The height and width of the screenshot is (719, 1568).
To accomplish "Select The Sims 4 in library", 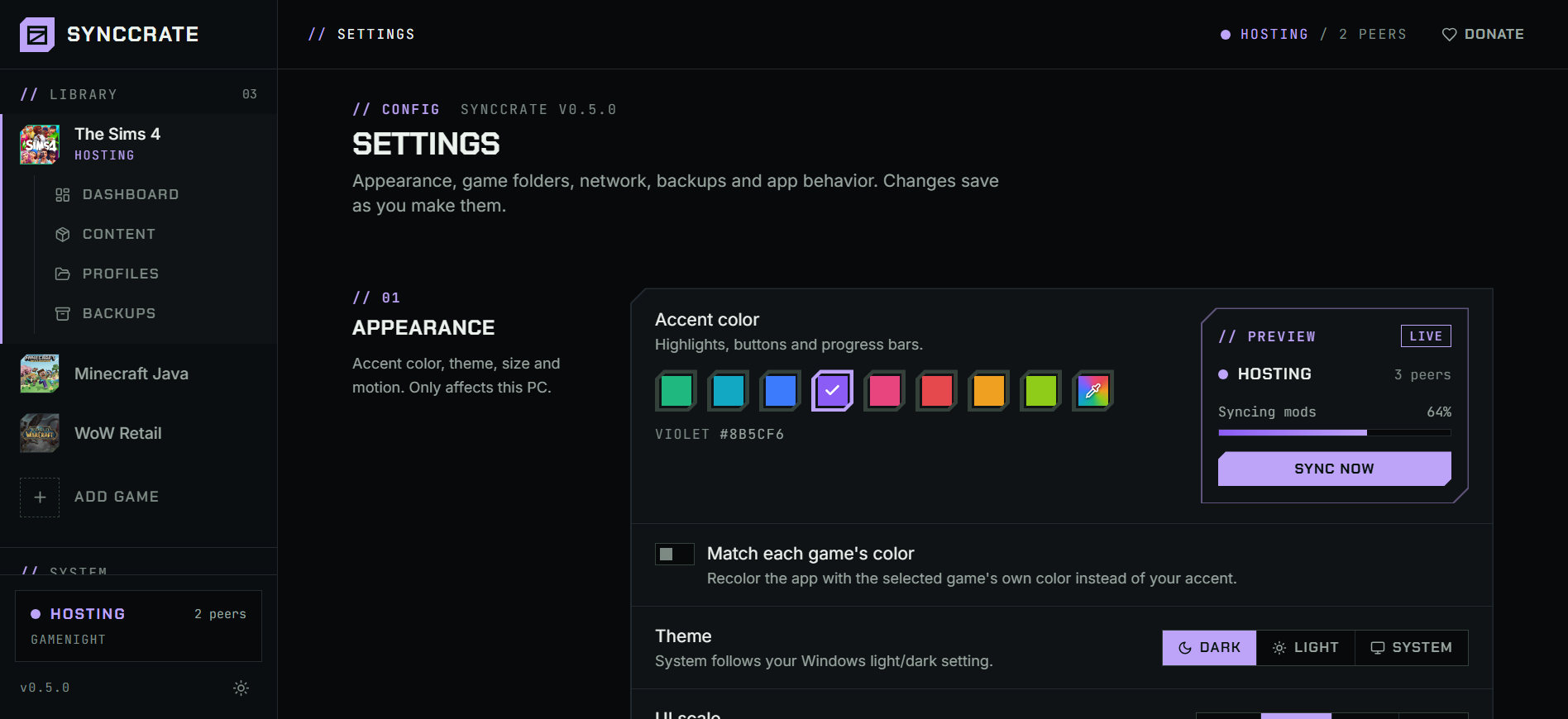I will click(x=139, y=145).
